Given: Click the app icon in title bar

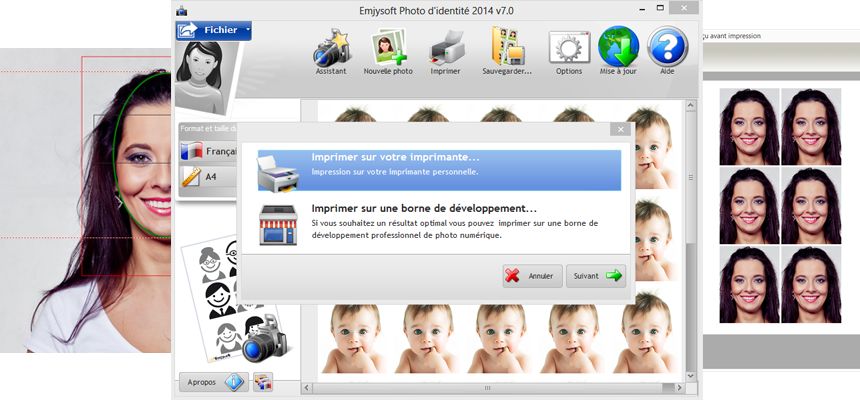Looking at the screenshot, I should pos(181,10).
